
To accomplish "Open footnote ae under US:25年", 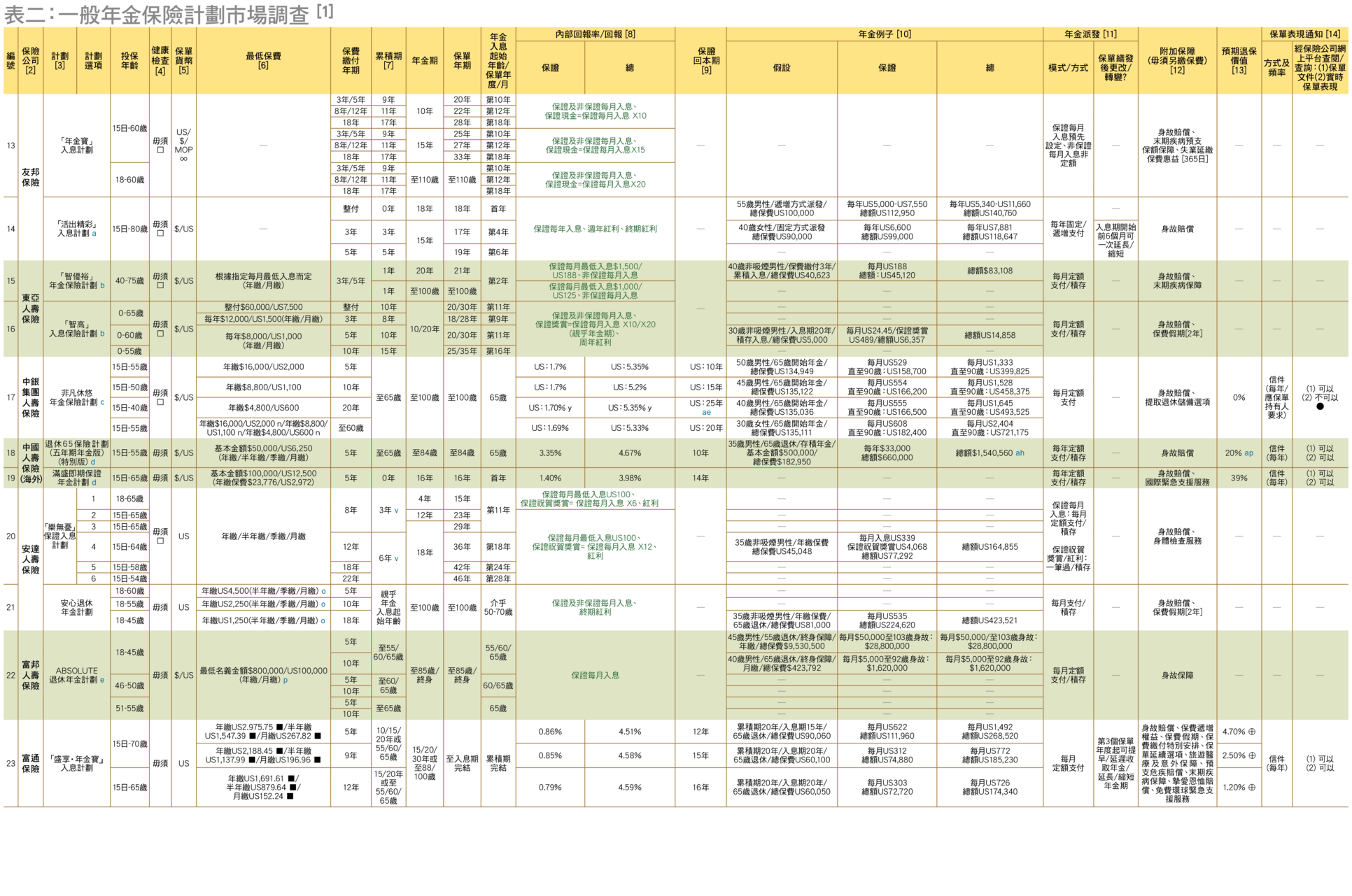I will pos(706,413).
